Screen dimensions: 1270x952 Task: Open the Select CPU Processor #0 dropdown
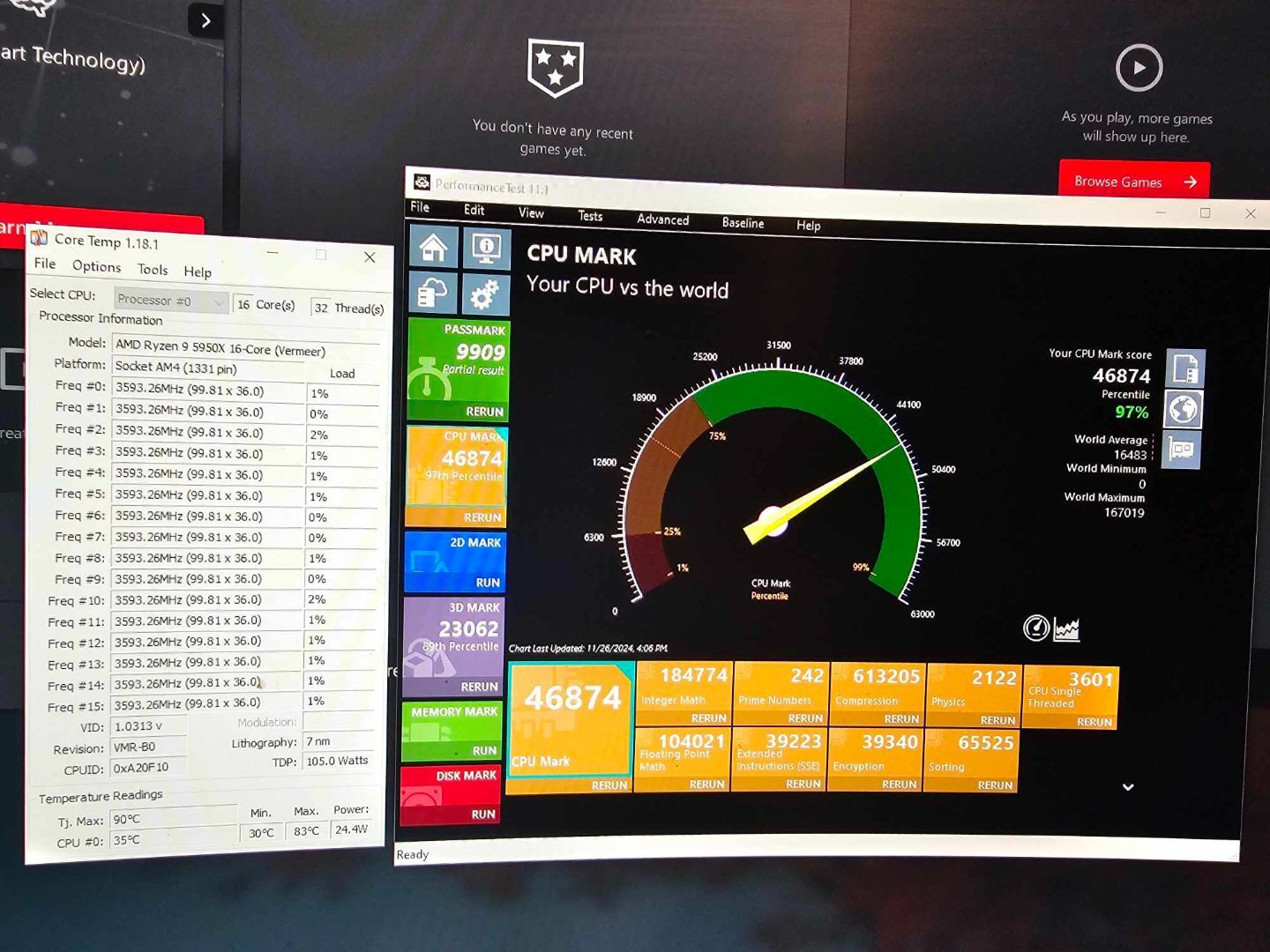(170, 301)
